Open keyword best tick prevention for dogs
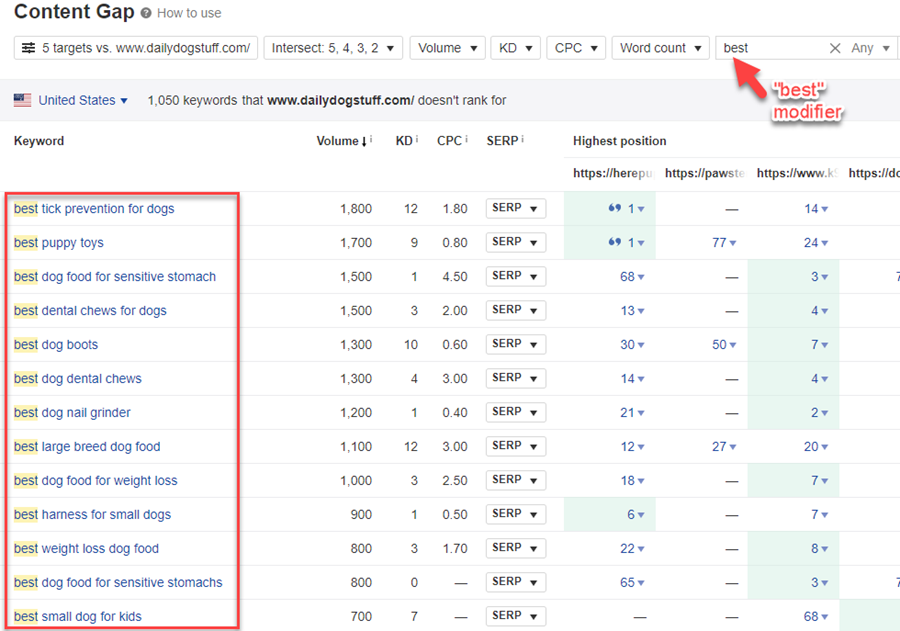Screen dimensions: 900x631 point(94,209)
